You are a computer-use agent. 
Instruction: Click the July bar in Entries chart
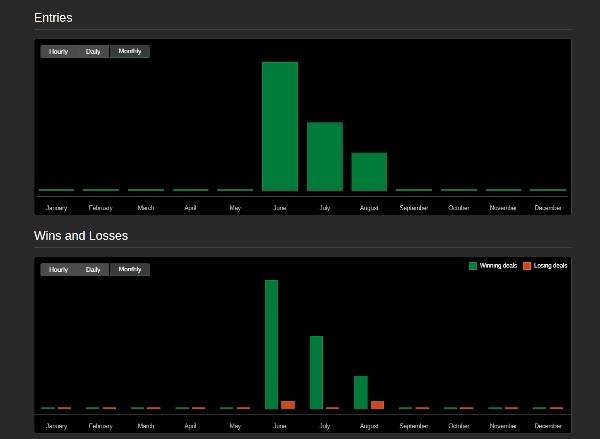coord(325,156)
